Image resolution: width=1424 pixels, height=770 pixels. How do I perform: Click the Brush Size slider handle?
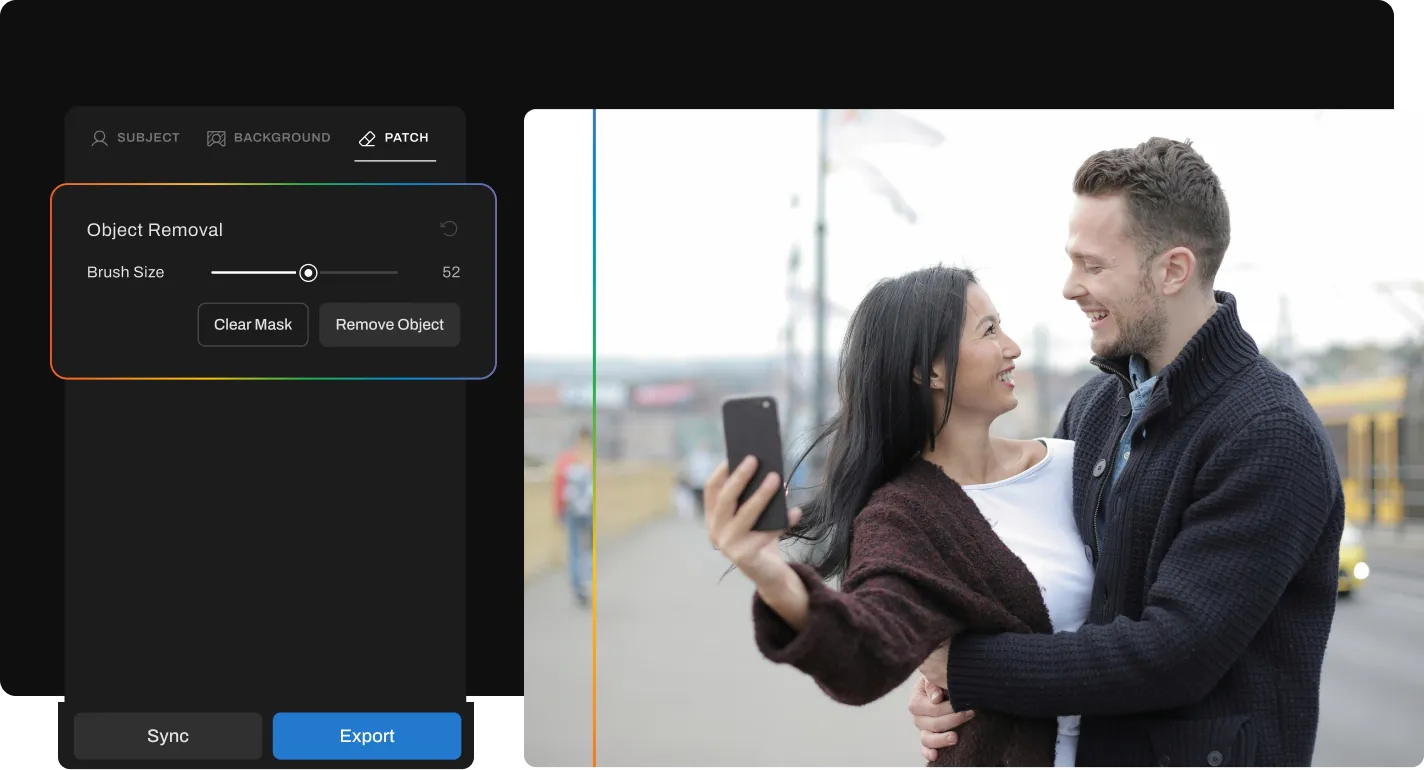(308, 272)
